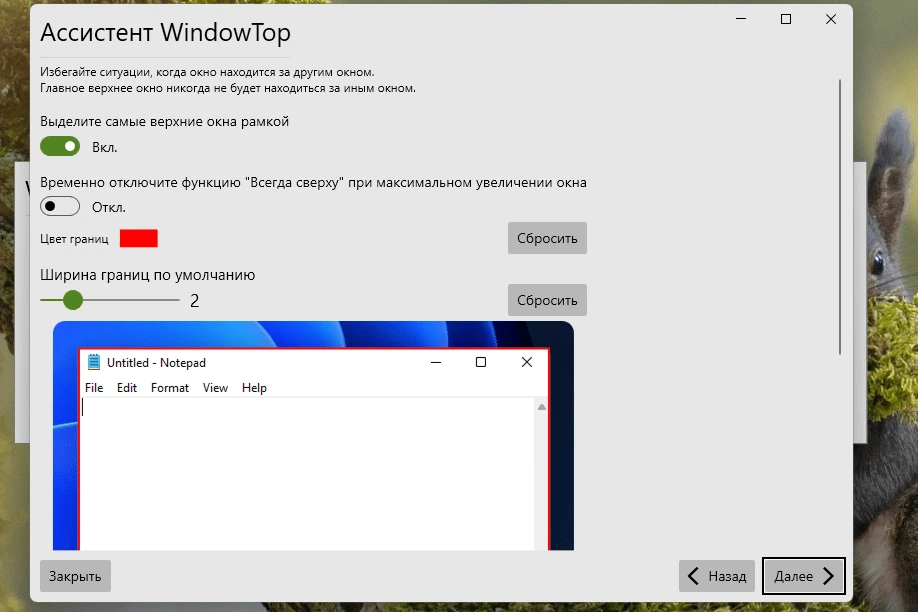The image size is (918, 612).
Task: Click the 'Цвет границ' label
Action: point(74,239)
